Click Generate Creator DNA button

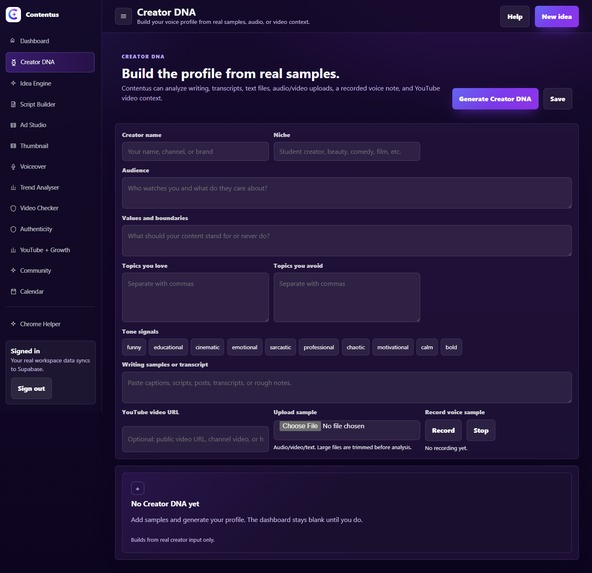click(x=495, y=99)
